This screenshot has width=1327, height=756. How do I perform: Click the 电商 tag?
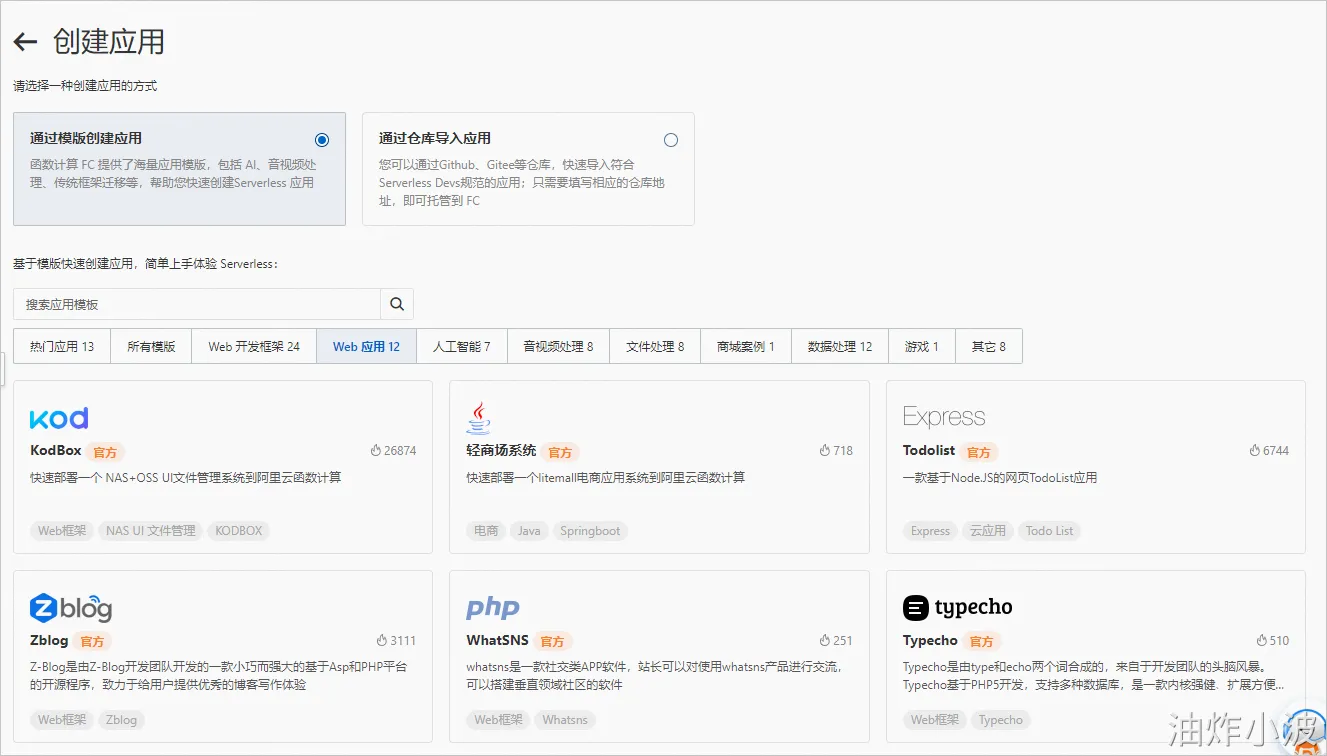(x=486, y=531)
